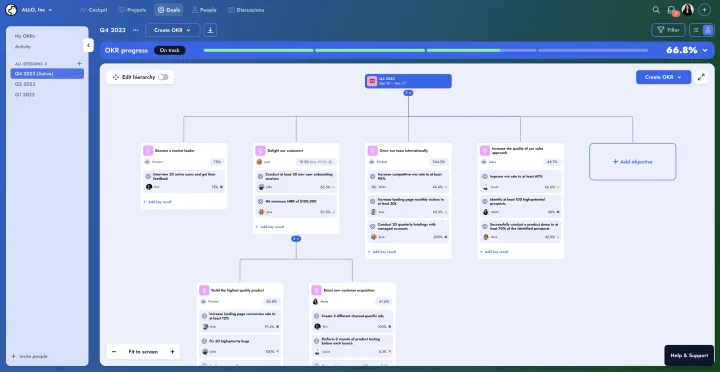Collapse children under Delight our customers

click(x=296, y=239)
